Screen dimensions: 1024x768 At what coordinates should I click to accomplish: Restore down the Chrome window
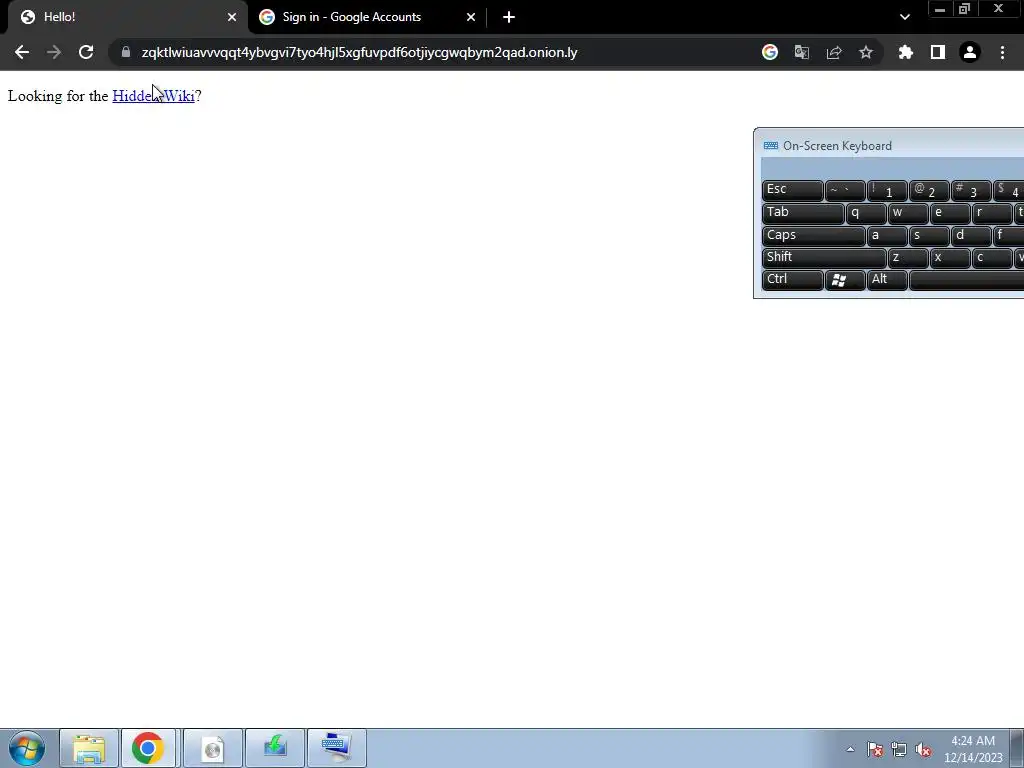point(965,9)
